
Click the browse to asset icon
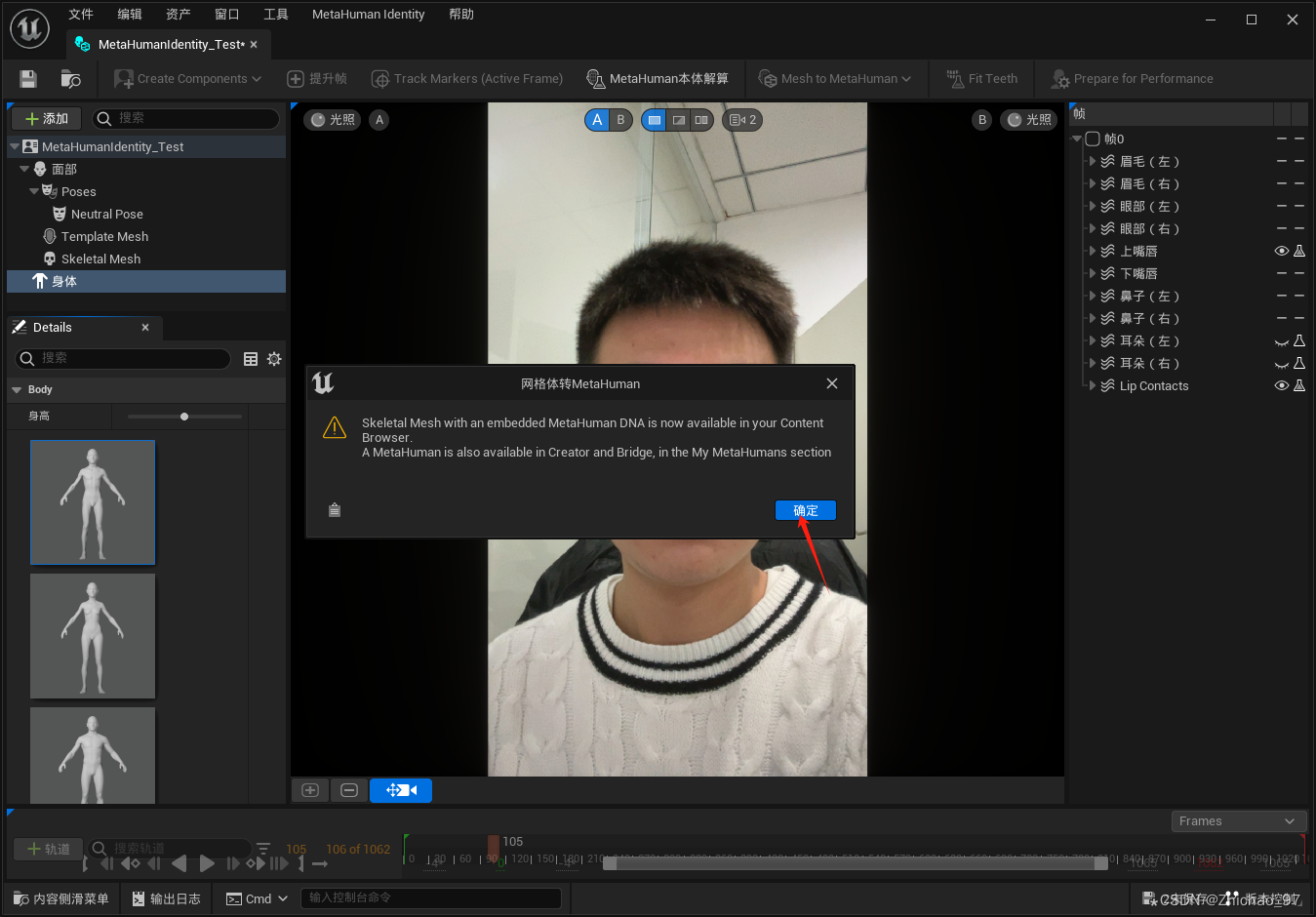(x=70, y=79)
